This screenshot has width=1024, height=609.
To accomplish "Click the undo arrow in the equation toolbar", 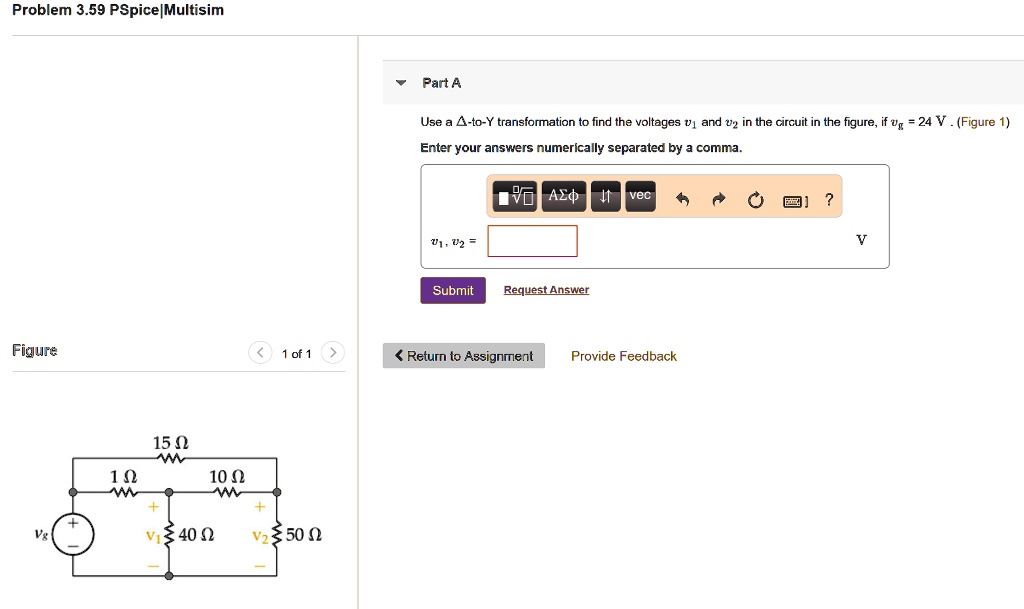I will pos(682,198).
